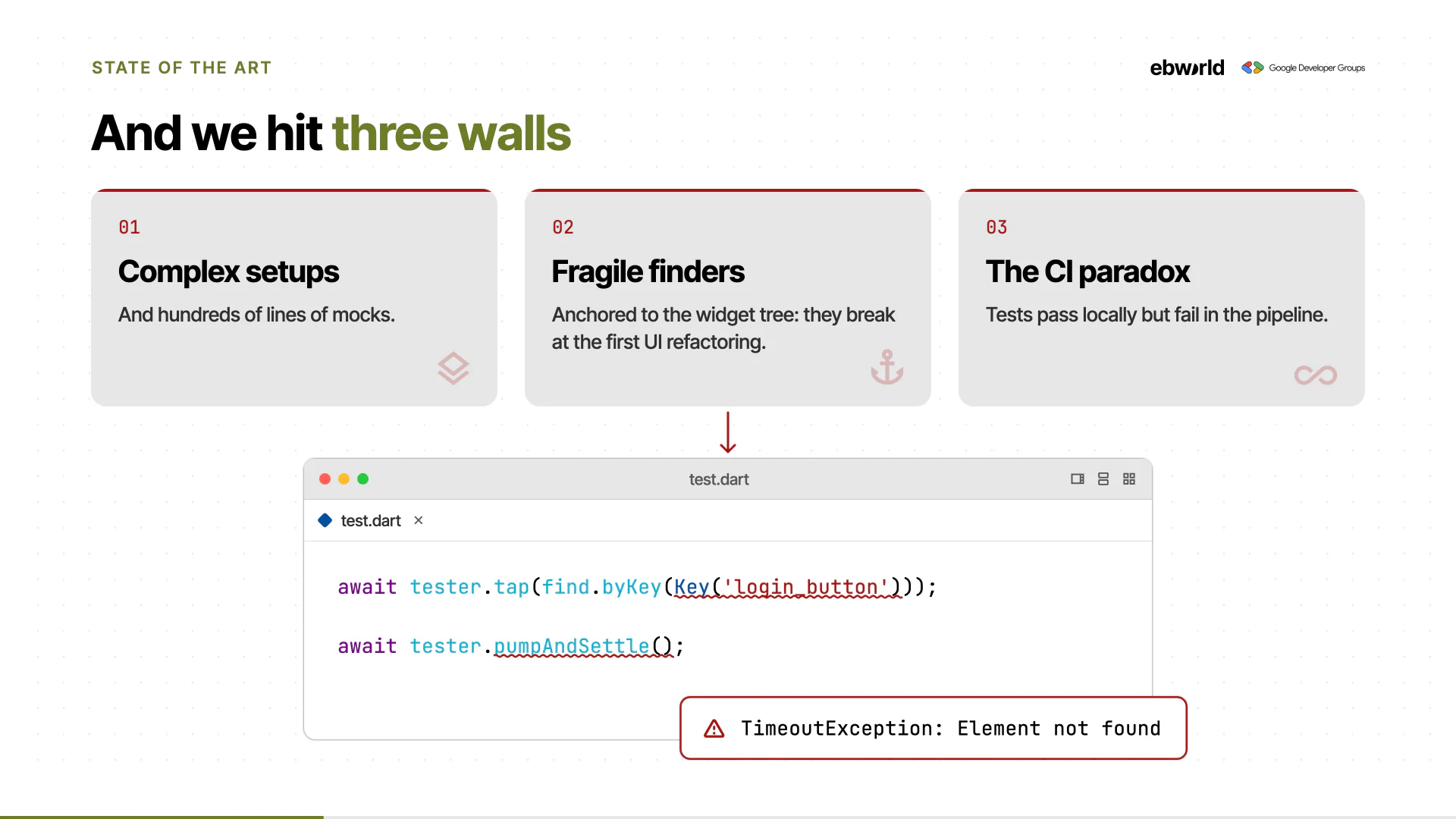Click 'TimeoutException: Element not found' message
Viewport: 1456px width, 819px height.
[951, 729]
